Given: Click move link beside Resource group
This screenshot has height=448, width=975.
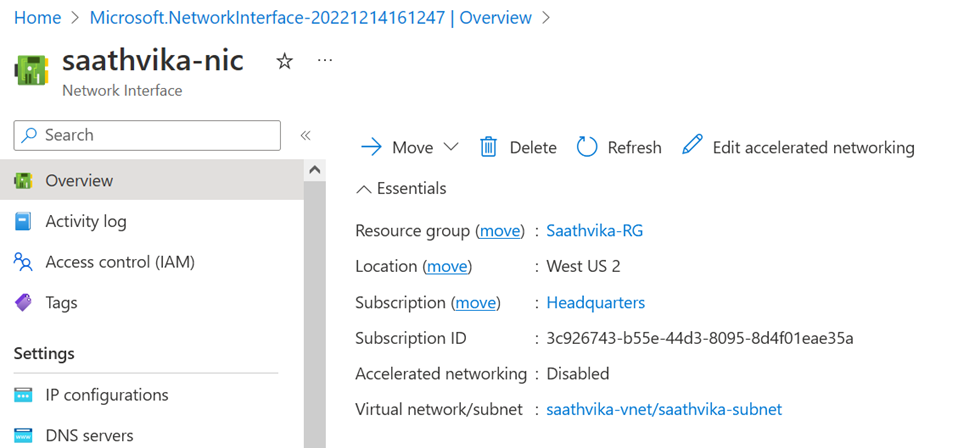Looking at the screenshot, I should pos(500,231).
